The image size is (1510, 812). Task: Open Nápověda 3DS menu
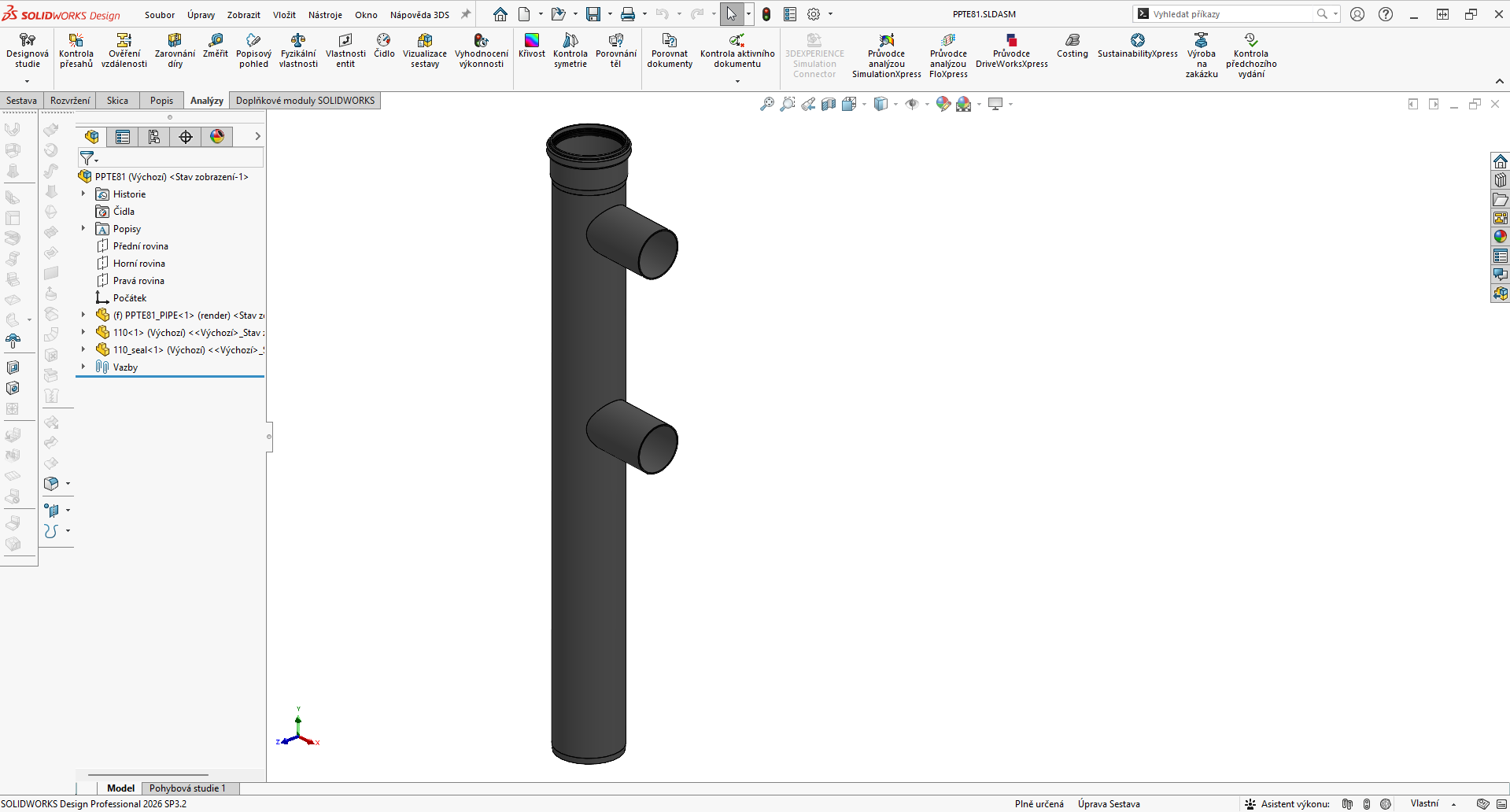419,15
